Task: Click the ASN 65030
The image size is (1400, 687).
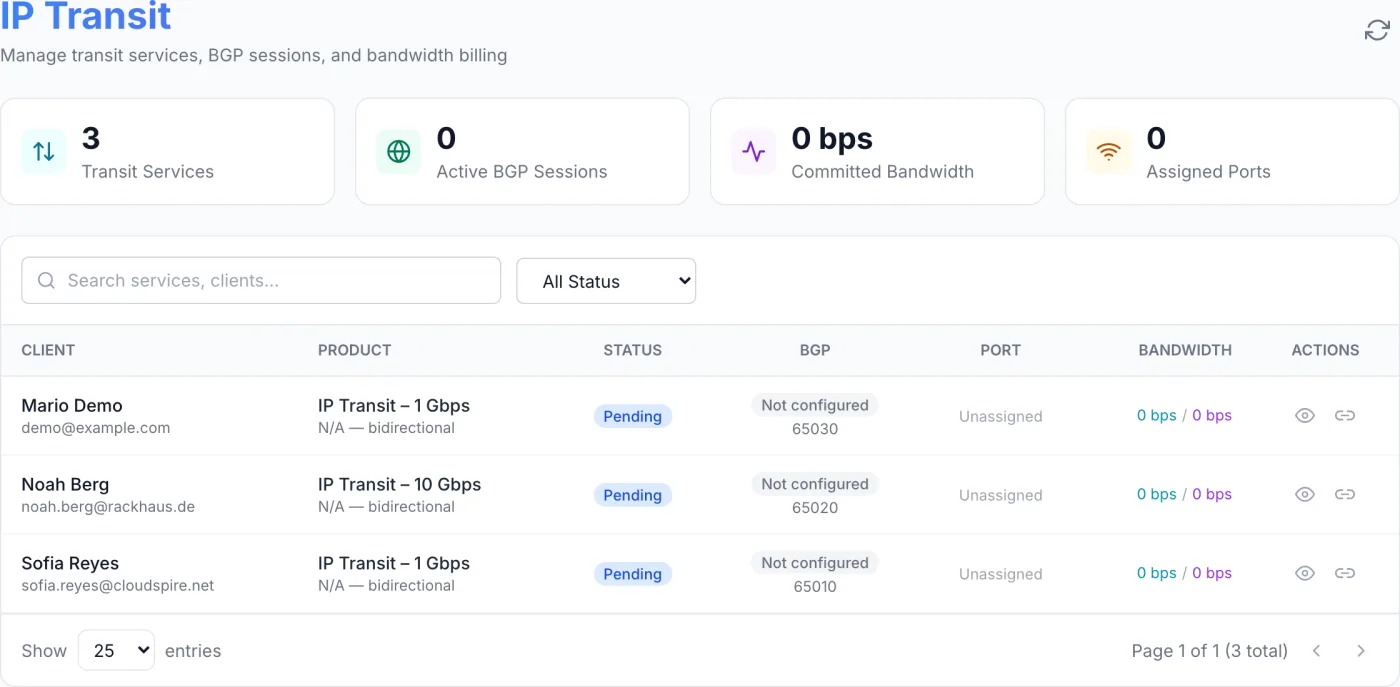Action: click(815, 429)
